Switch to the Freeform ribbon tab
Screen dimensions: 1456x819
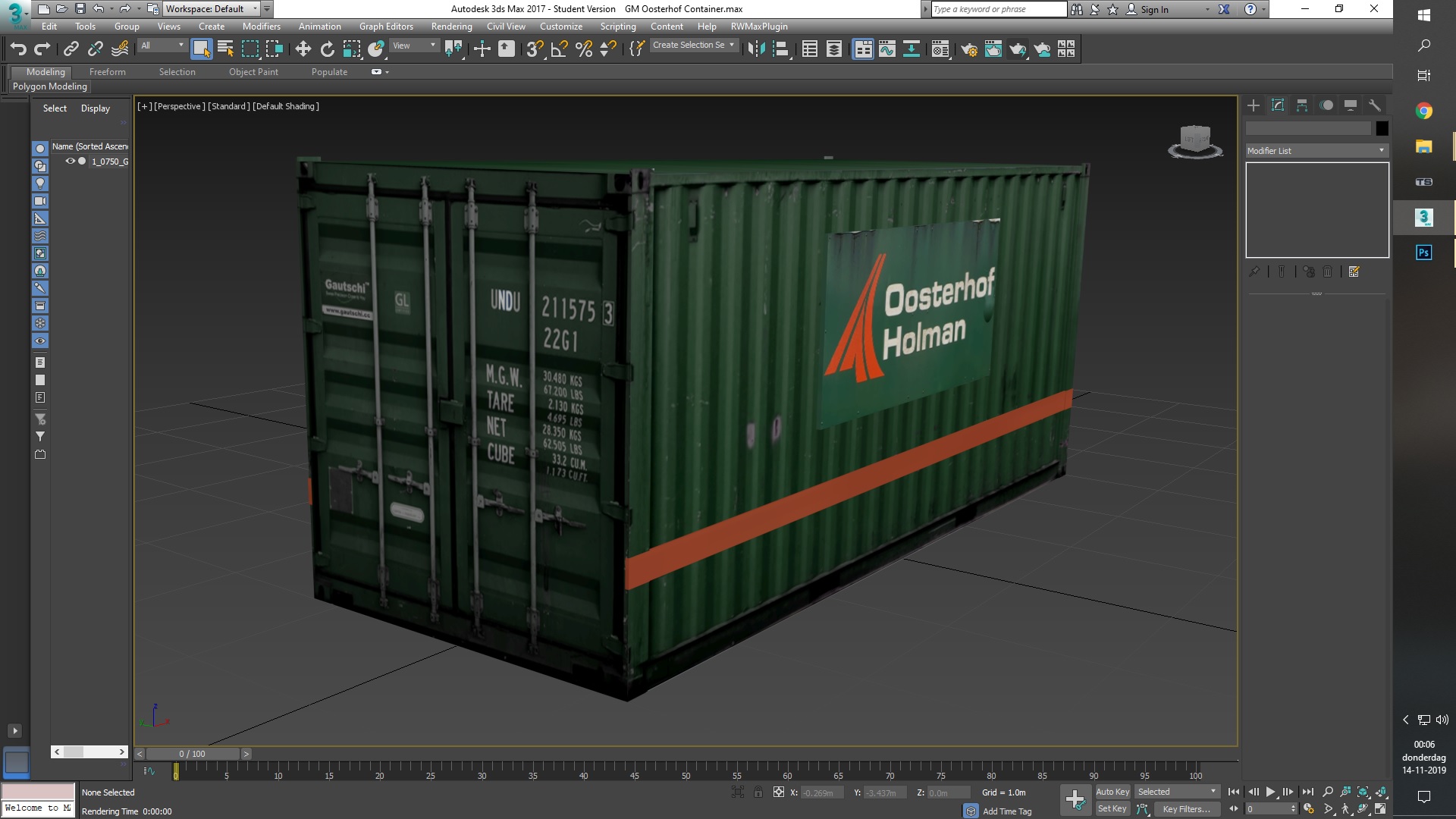click(x=107, y=72)
